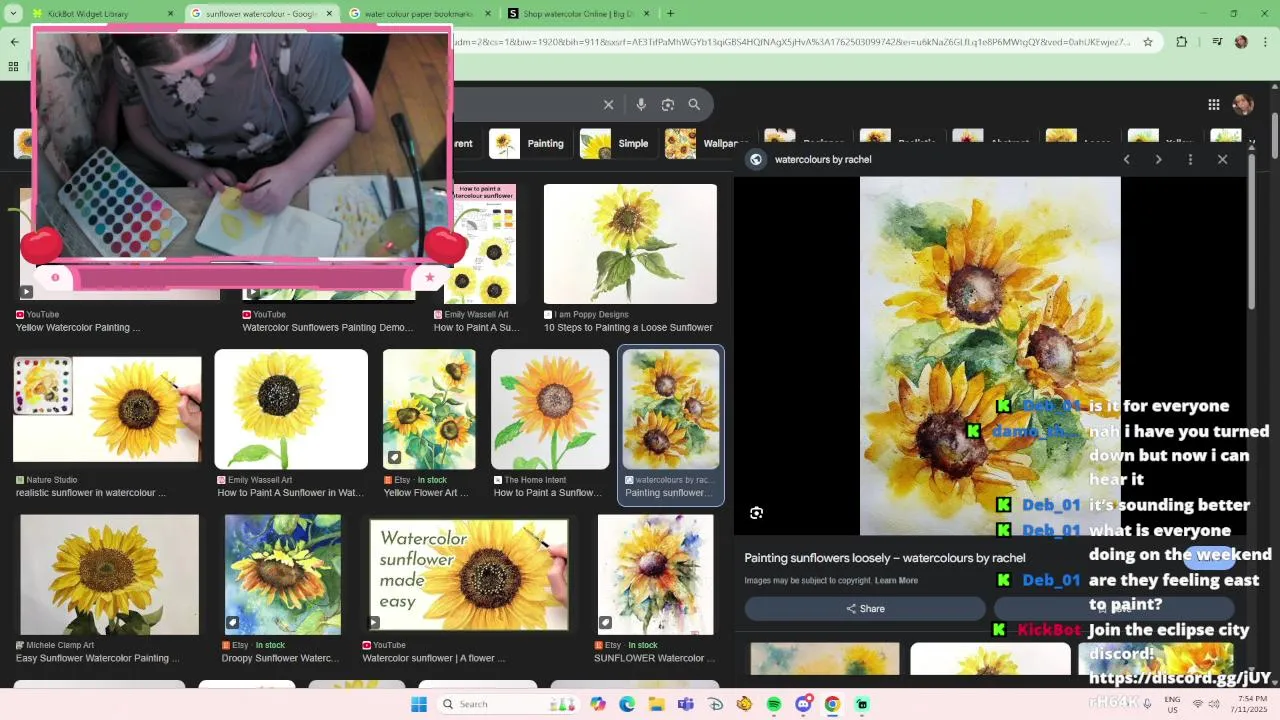Share the previewed sunflower image
This screenshot has height=720, width=1280.
point(865,608)
